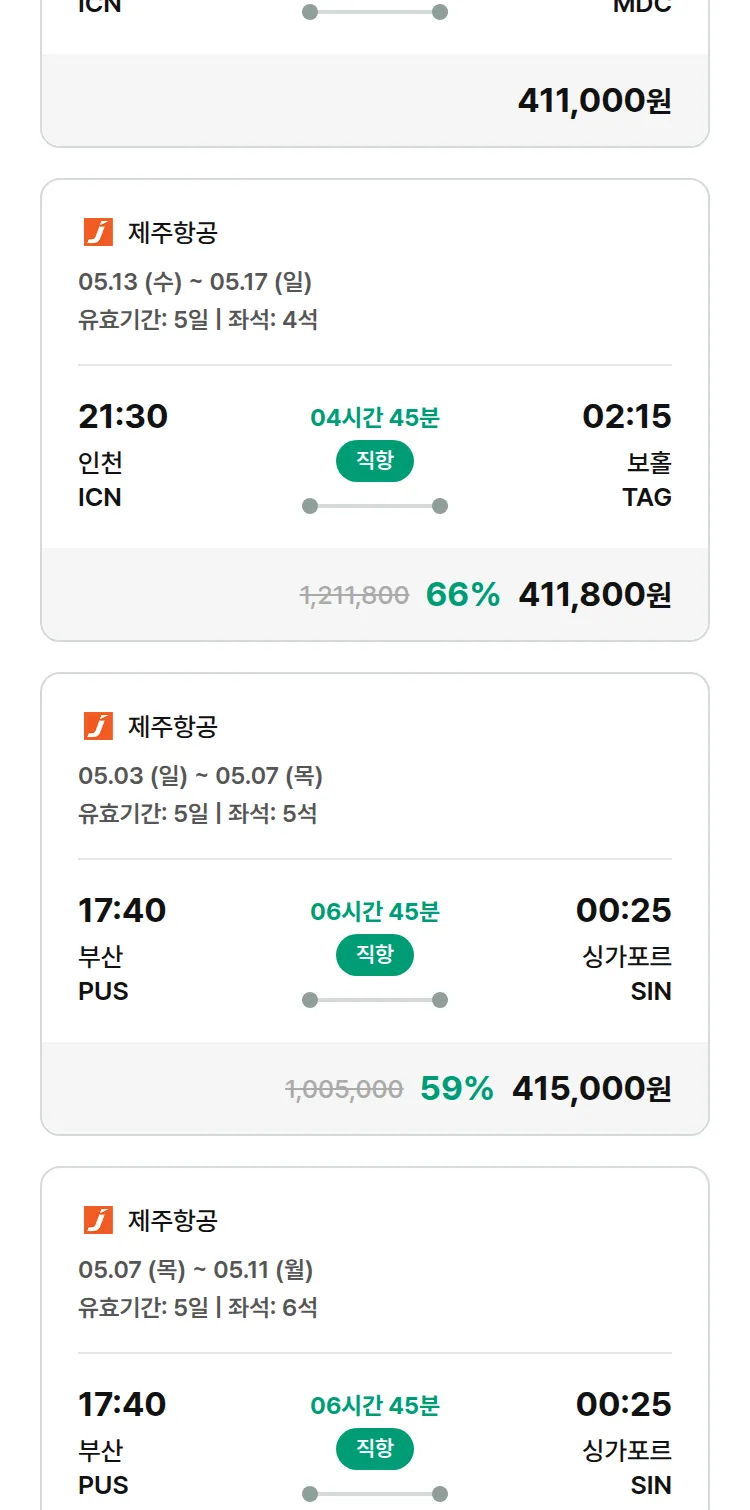Image resolution: width=750 pixels, height=1510 pixels.
Task: Select the 411,800원 discounted fare
Action: (x=594, y=595)
